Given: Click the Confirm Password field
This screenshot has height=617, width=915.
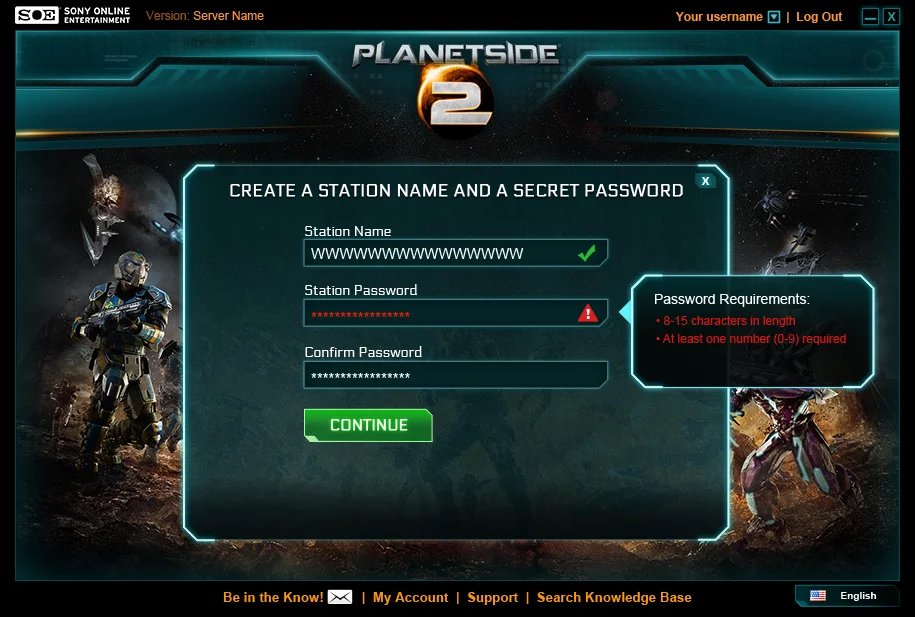Looking at the screenshot, I should coord(456,375).
